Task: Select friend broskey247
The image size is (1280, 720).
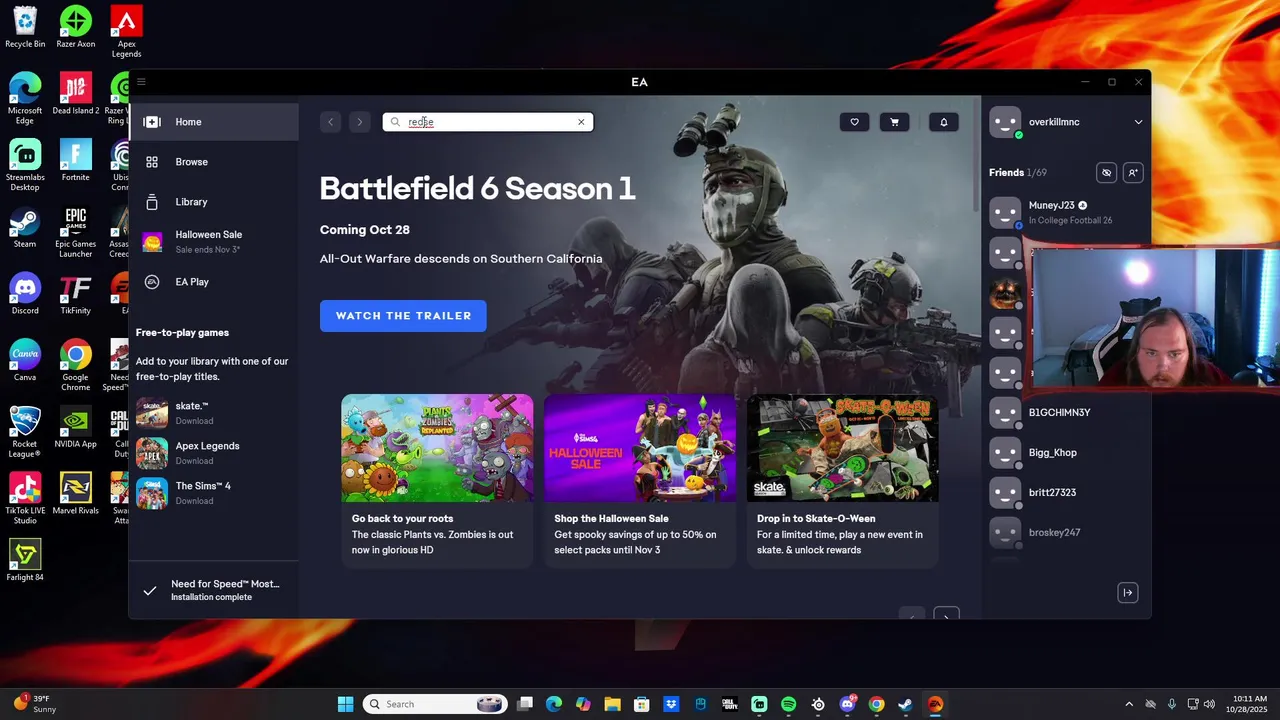Action: [x=1066, y=532]
